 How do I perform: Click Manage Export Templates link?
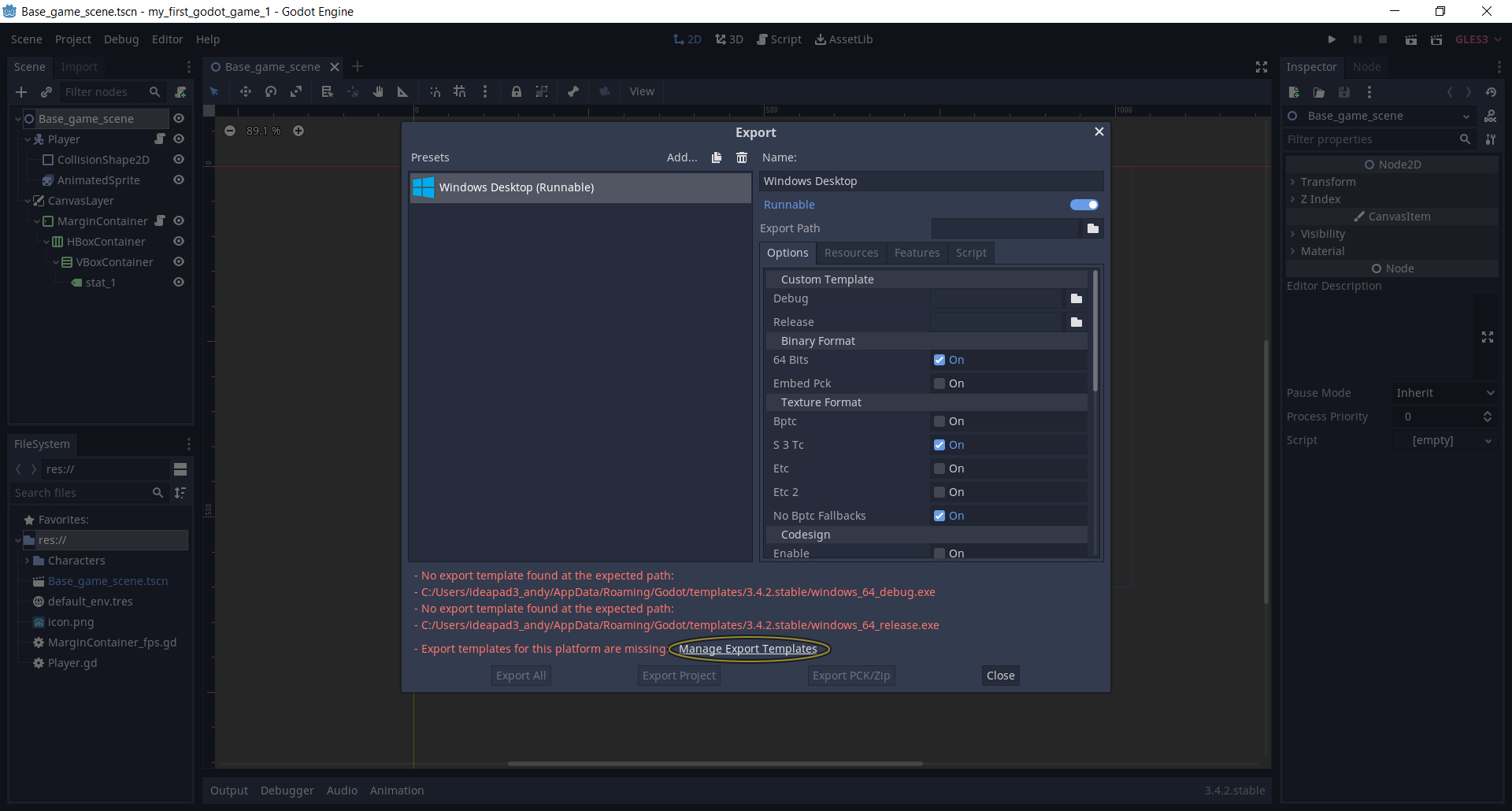[x=748, y=649]
